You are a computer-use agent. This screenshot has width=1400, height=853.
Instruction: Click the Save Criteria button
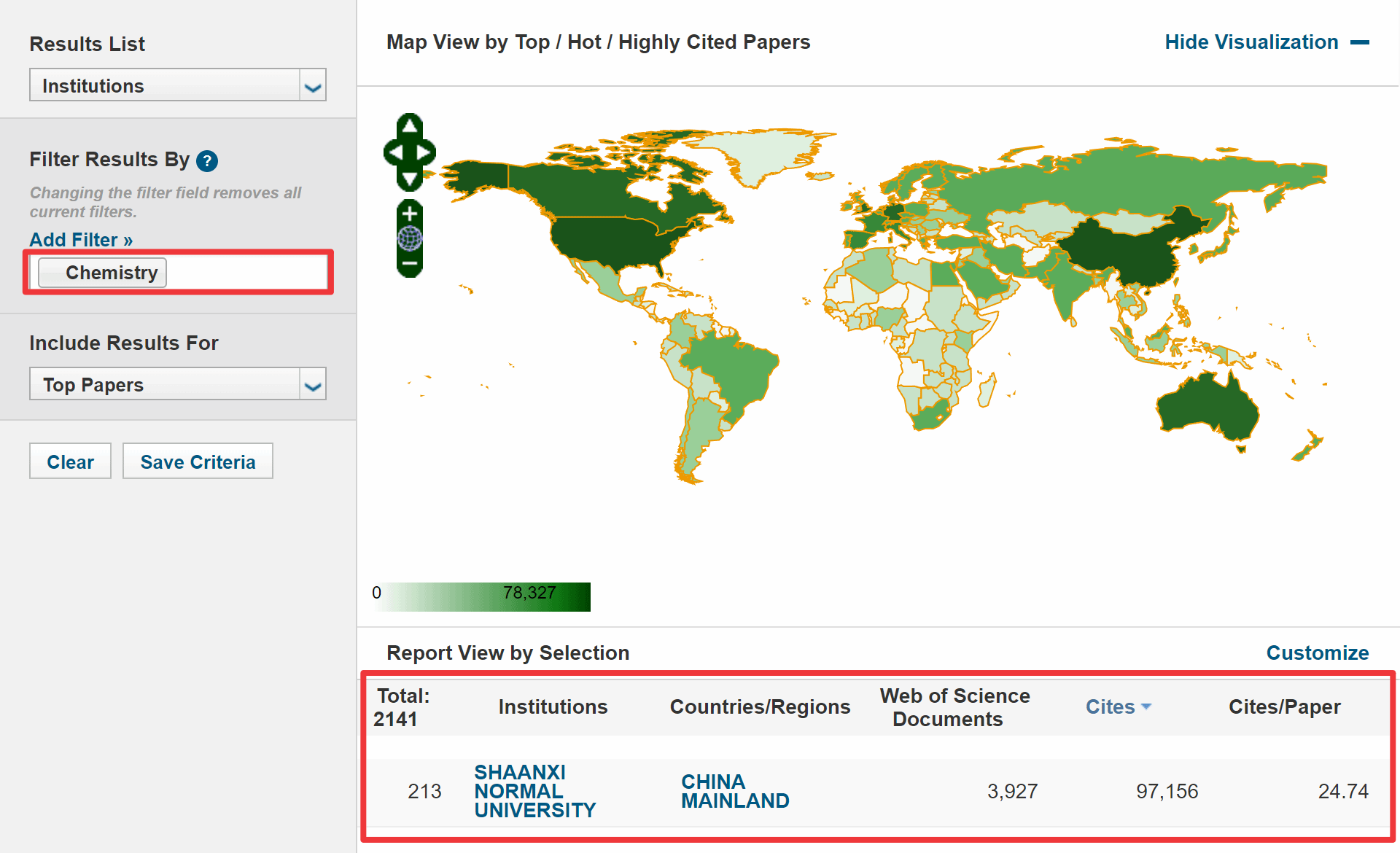pos(198,461)
